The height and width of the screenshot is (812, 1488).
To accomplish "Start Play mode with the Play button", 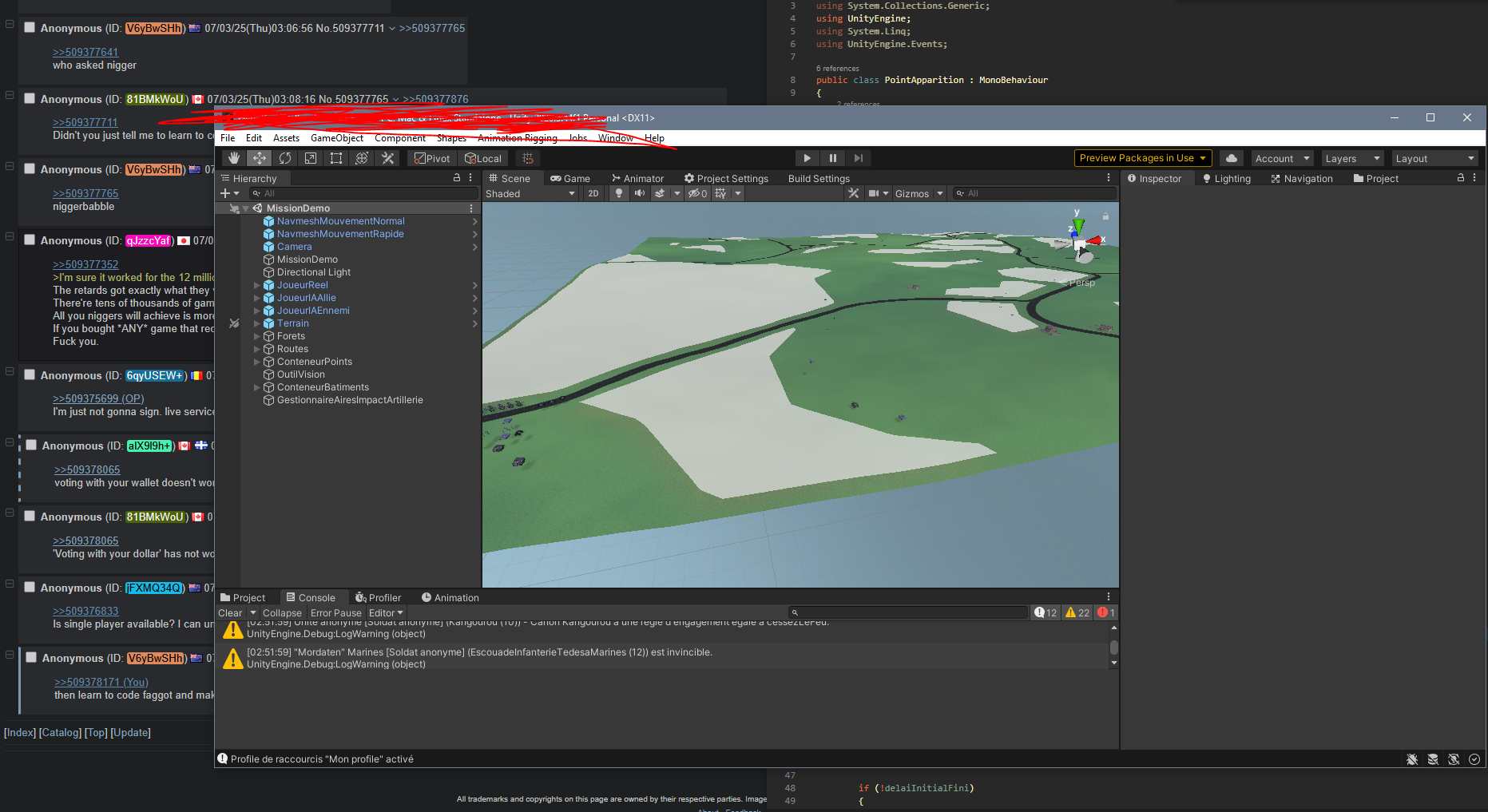I will pyautogui.click(x=807, y=158).
